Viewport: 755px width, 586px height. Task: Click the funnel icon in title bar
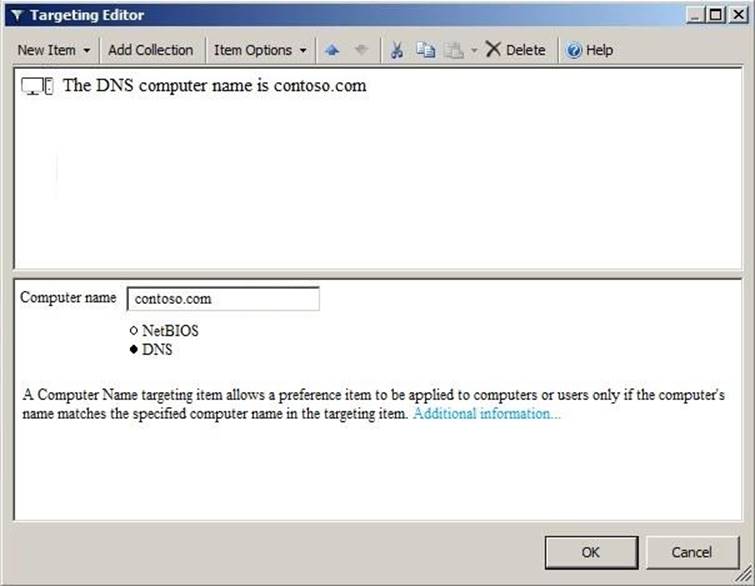16,15
